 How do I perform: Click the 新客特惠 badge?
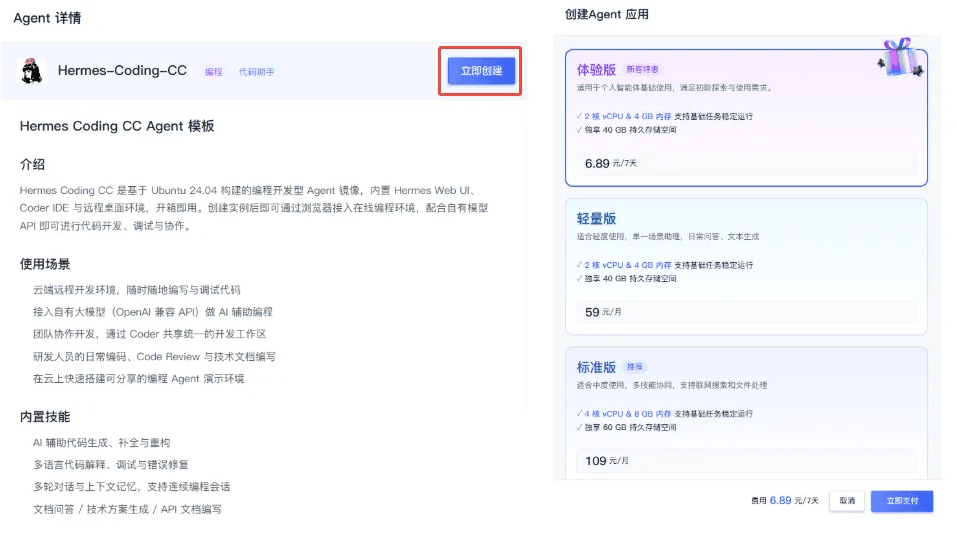(x=642, y=70)
